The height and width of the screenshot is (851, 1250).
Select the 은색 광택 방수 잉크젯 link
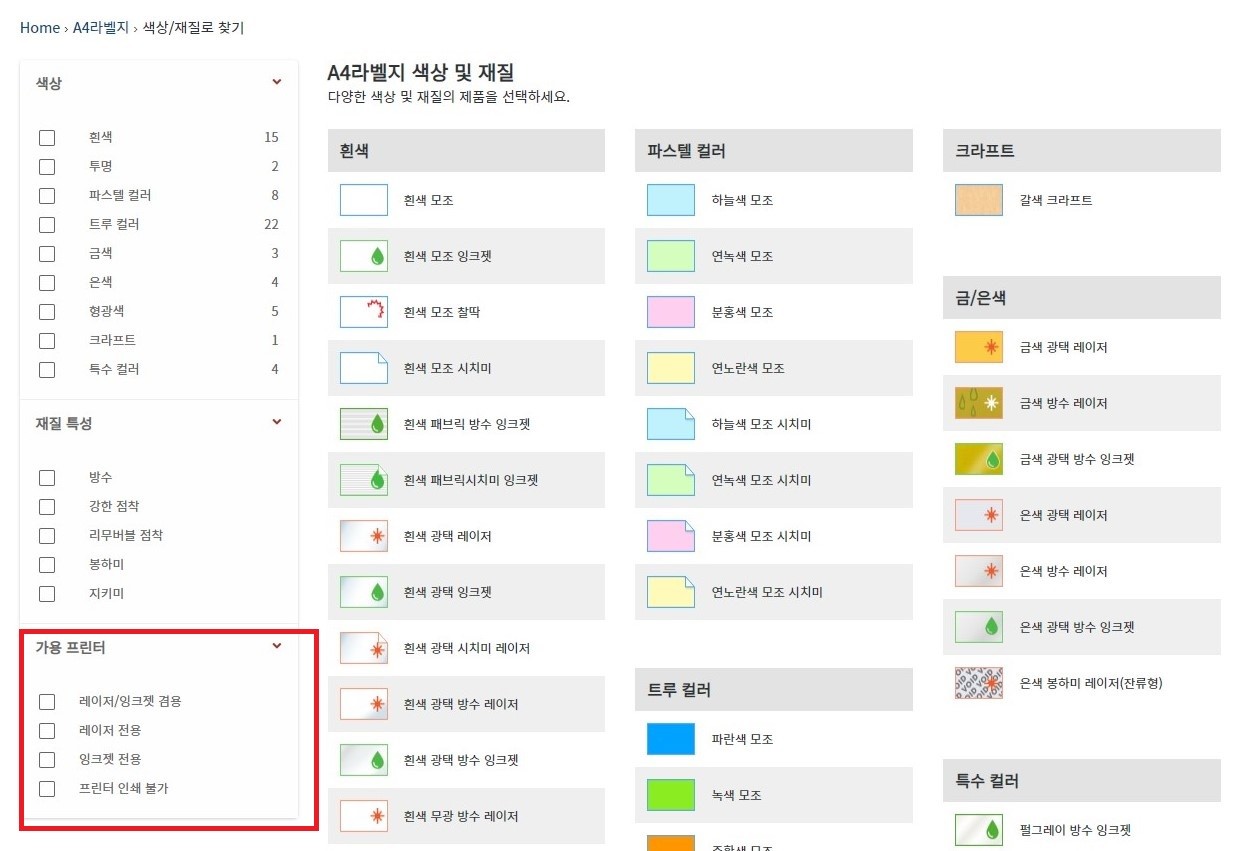(1076, 627)
